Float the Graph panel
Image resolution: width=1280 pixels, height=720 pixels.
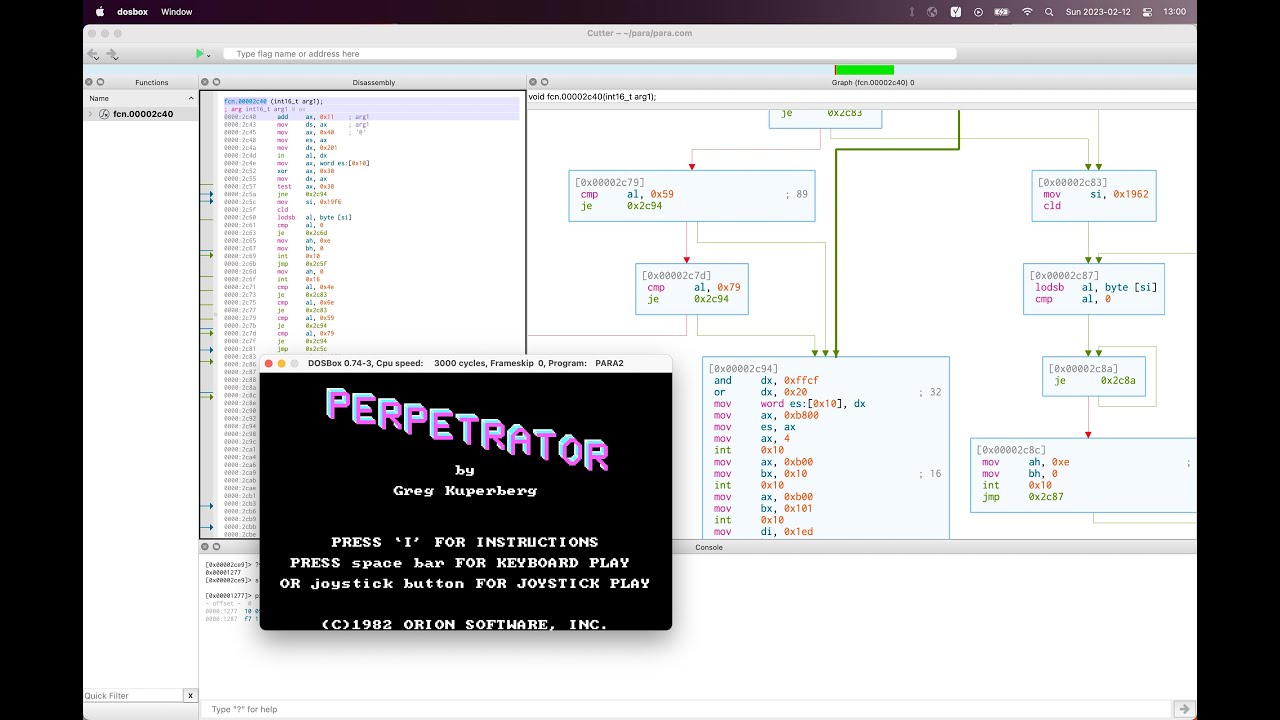pos(544,82)
